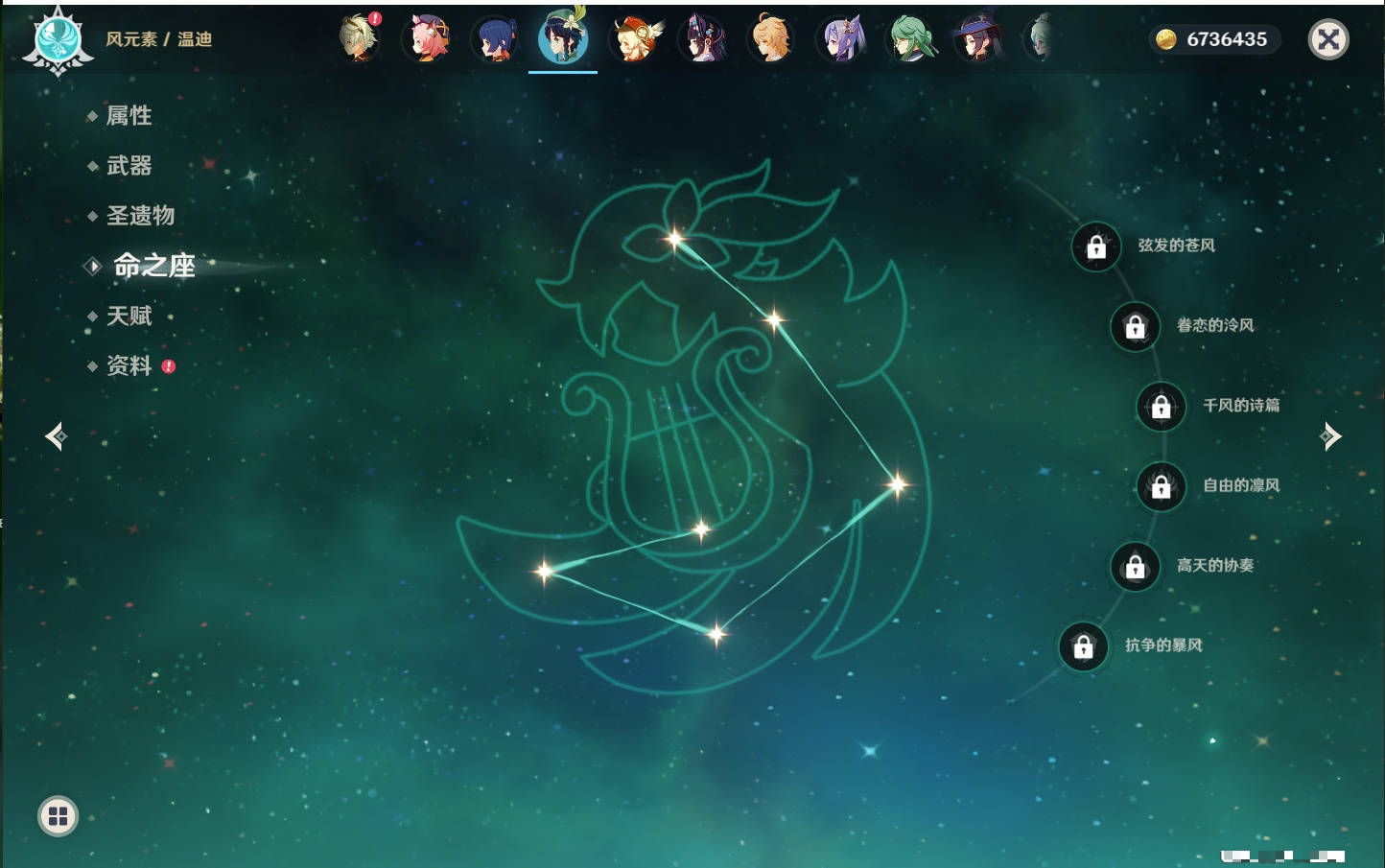This screenshot has width=1385, height=868.
Task: Click the lock icon for 高天的协奏
Action: (1135, 567)
